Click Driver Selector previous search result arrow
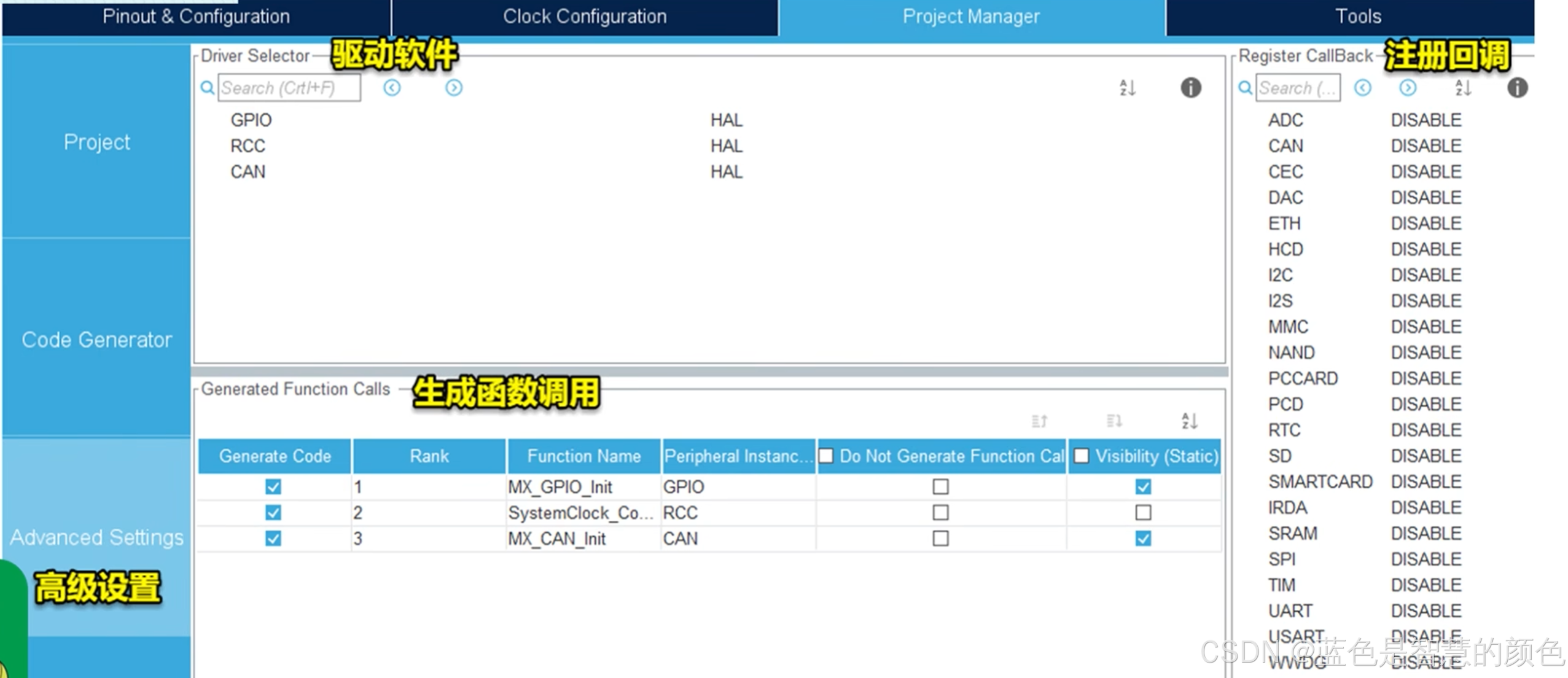Viewport: 1568px width, 678px height. pyautogui.click(x=392, y=88)
